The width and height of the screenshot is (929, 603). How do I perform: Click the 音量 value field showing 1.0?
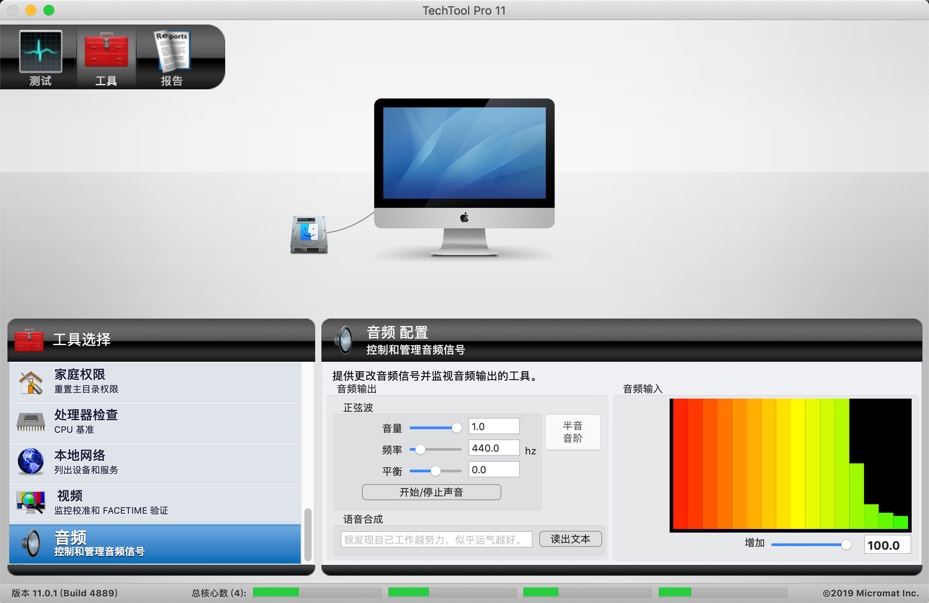pyautogui.click(x=494, y=426)
